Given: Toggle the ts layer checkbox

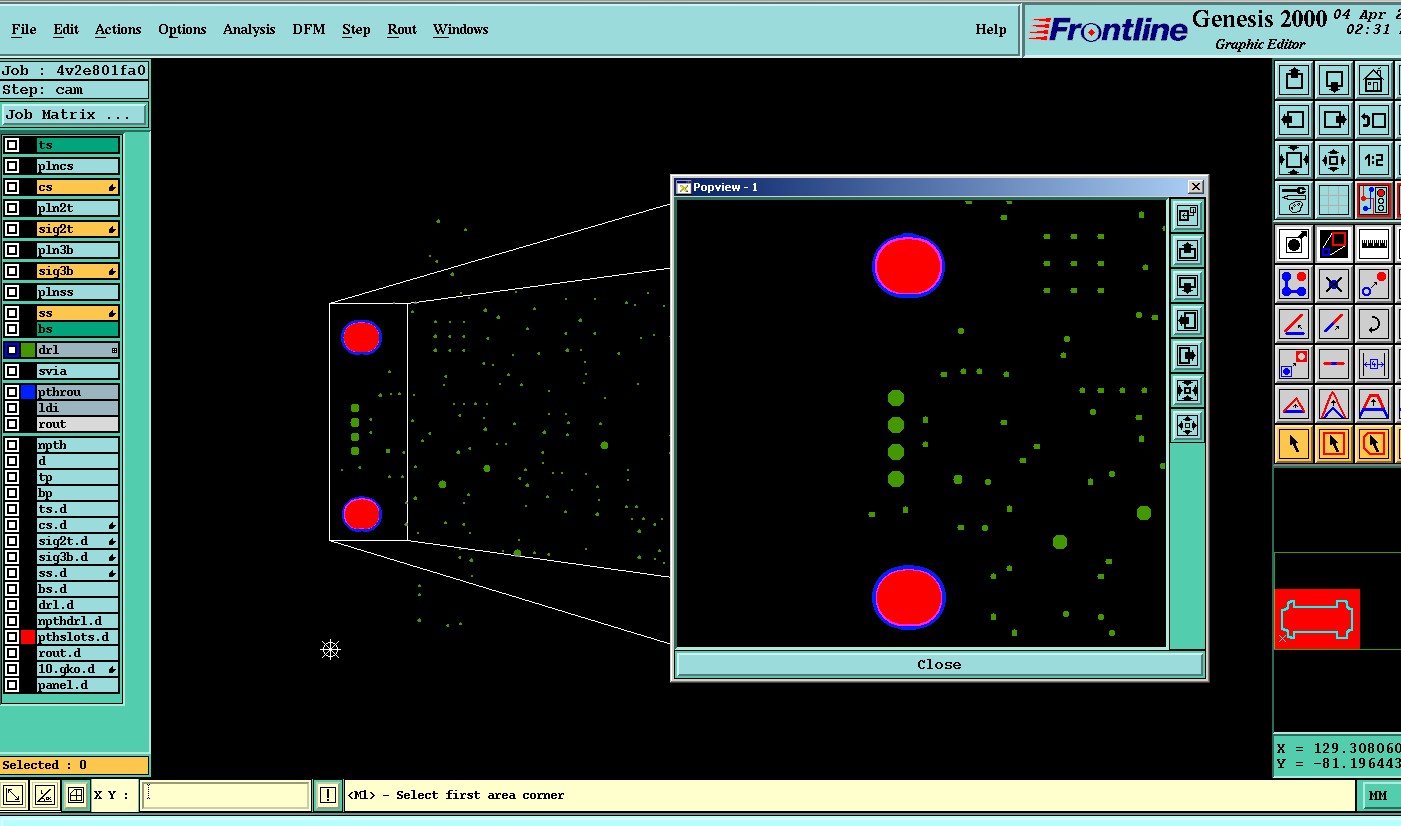Looking at the screenshot, I should [12, 145].
